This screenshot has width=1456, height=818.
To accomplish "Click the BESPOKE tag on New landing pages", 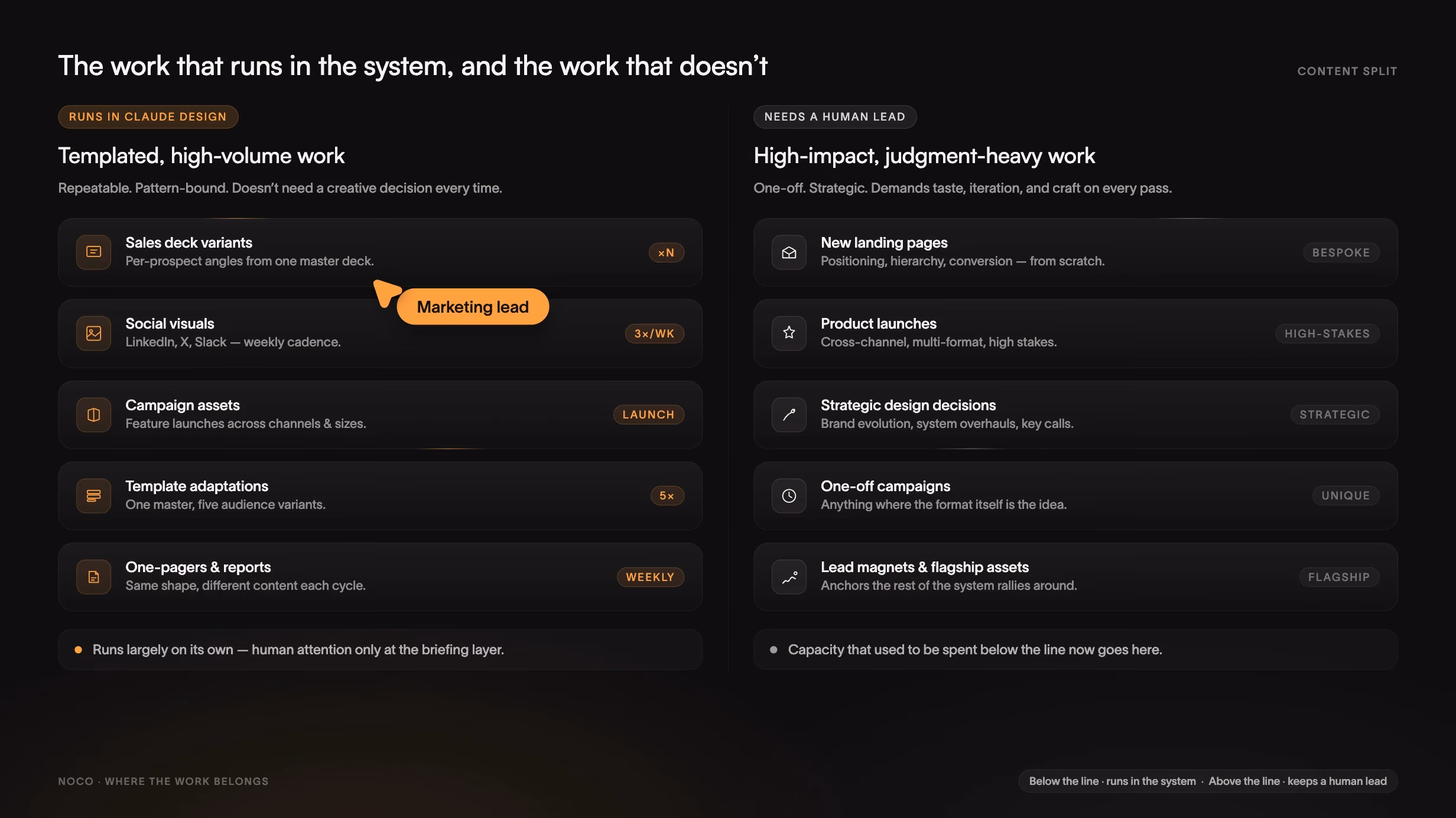I will 1341,253.
